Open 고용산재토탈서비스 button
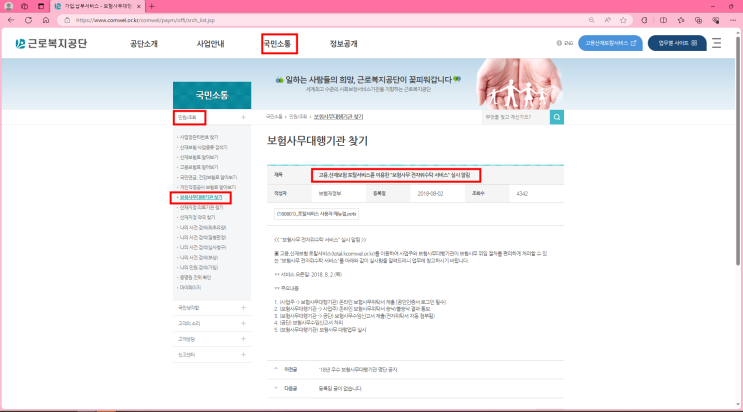This screenshot has width=743, height=412. click(x=610, y=43)
